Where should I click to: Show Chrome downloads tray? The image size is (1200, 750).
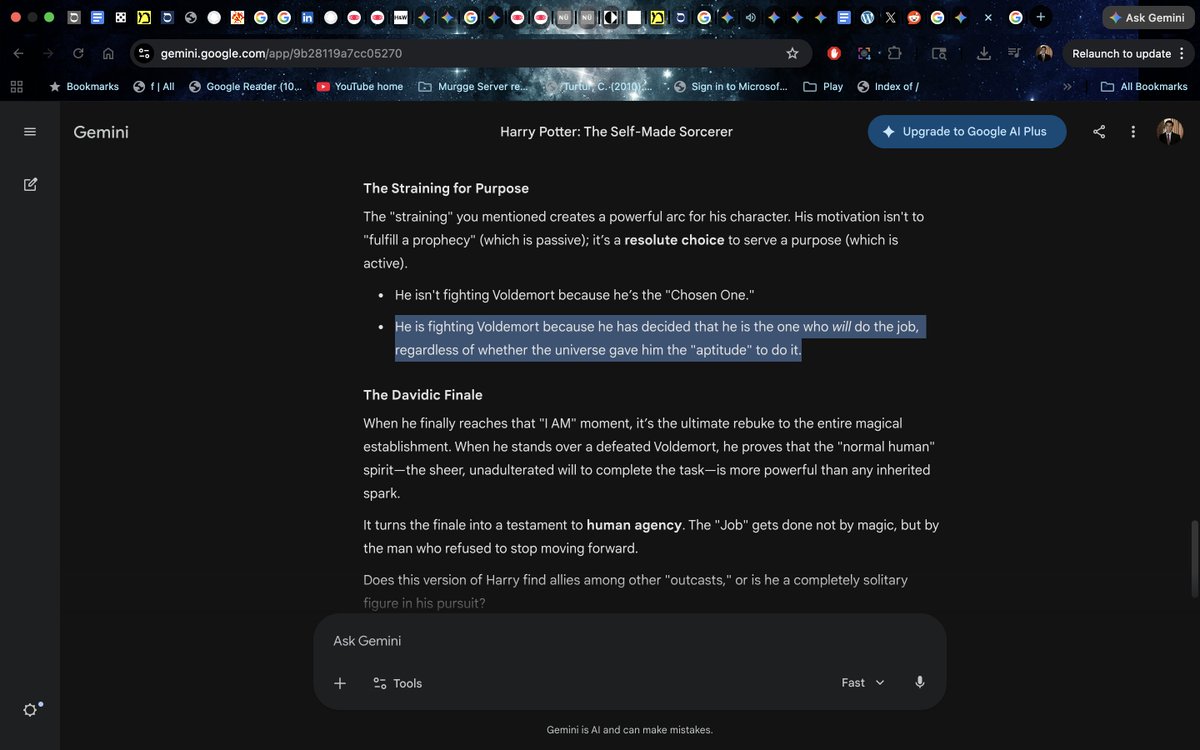(x=984, y=54)
